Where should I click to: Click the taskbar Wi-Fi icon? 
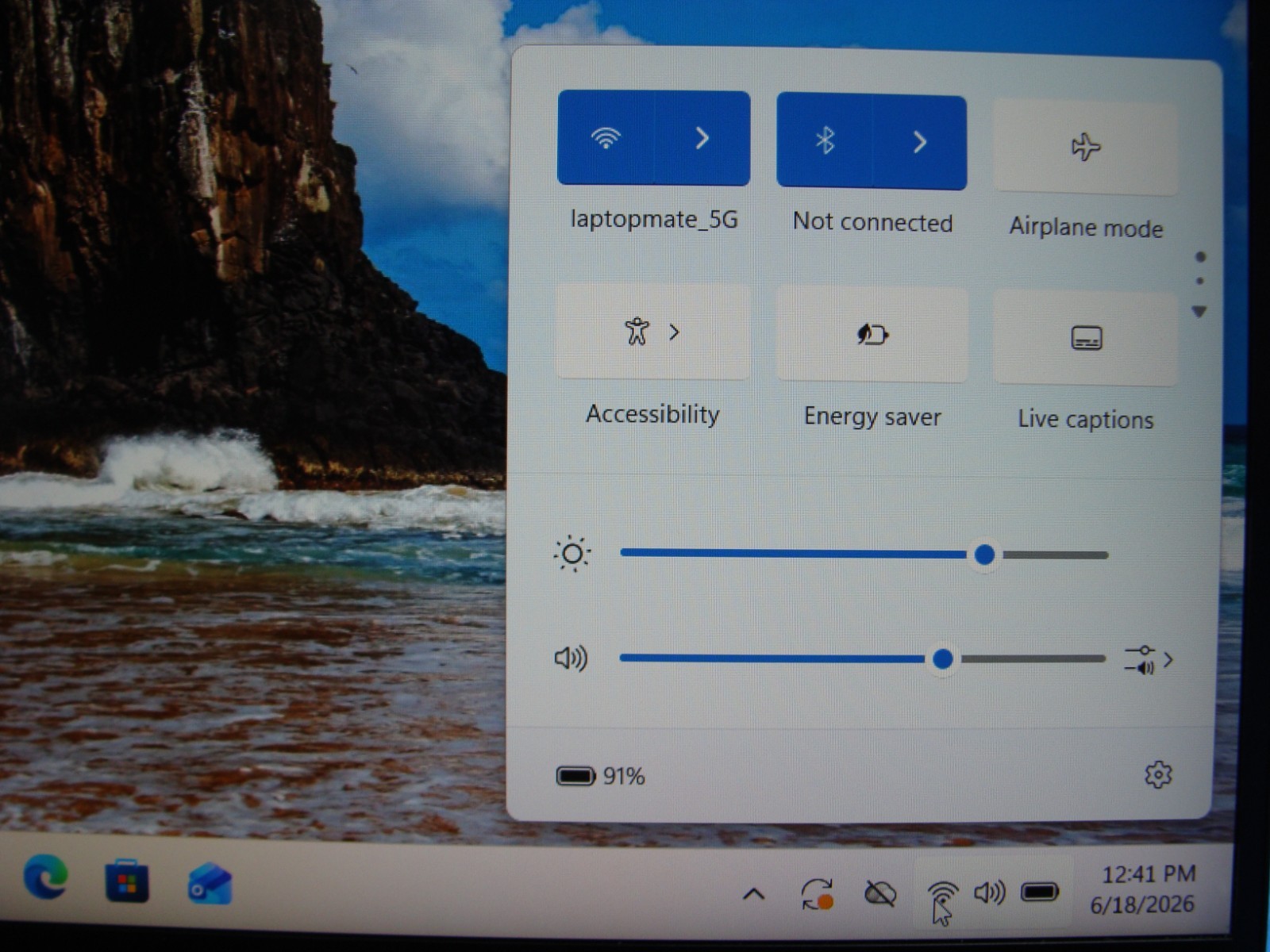942,894
